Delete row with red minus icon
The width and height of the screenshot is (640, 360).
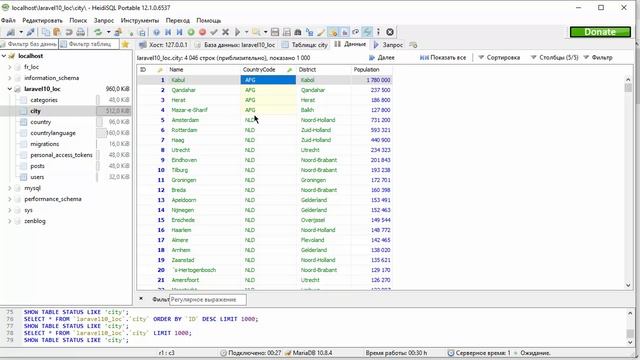pyautogui.click(x=202, y=32)
